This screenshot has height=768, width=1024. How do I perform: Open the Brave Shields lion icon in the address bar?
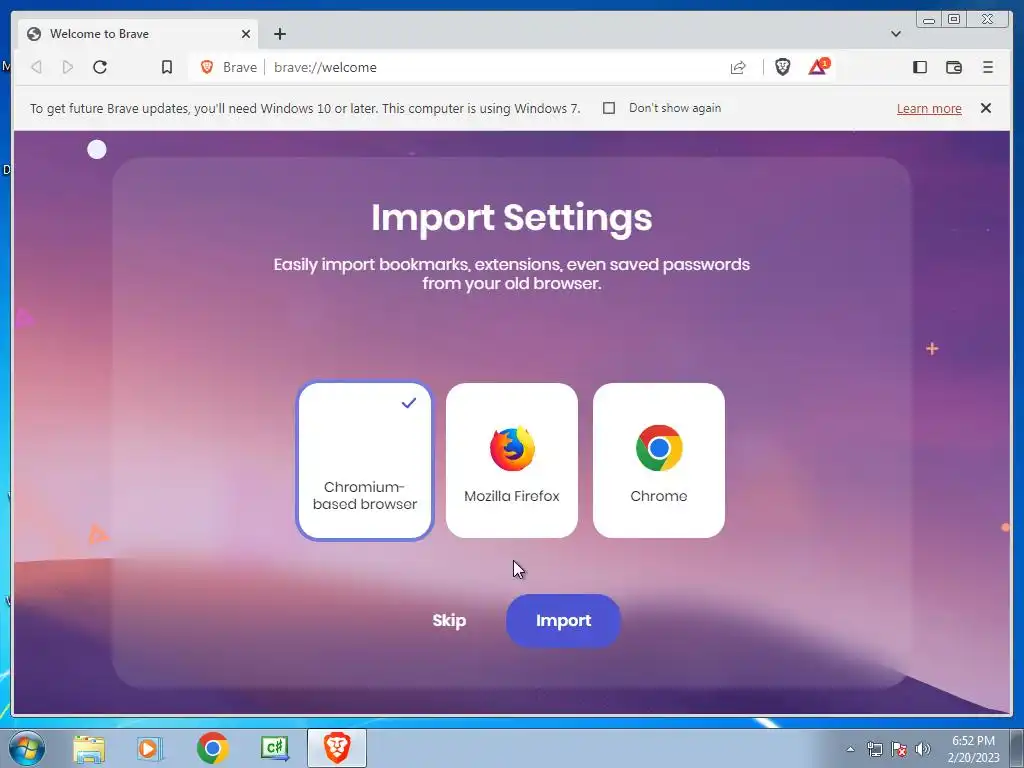782,67
